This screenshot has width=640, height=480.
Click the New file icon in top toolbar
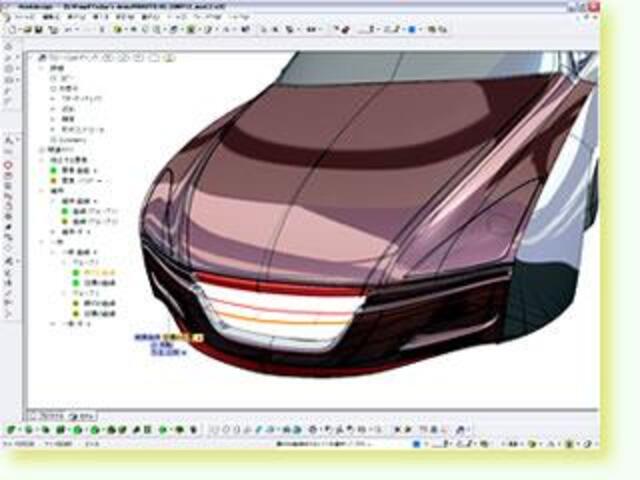click(x=12, y=29)
